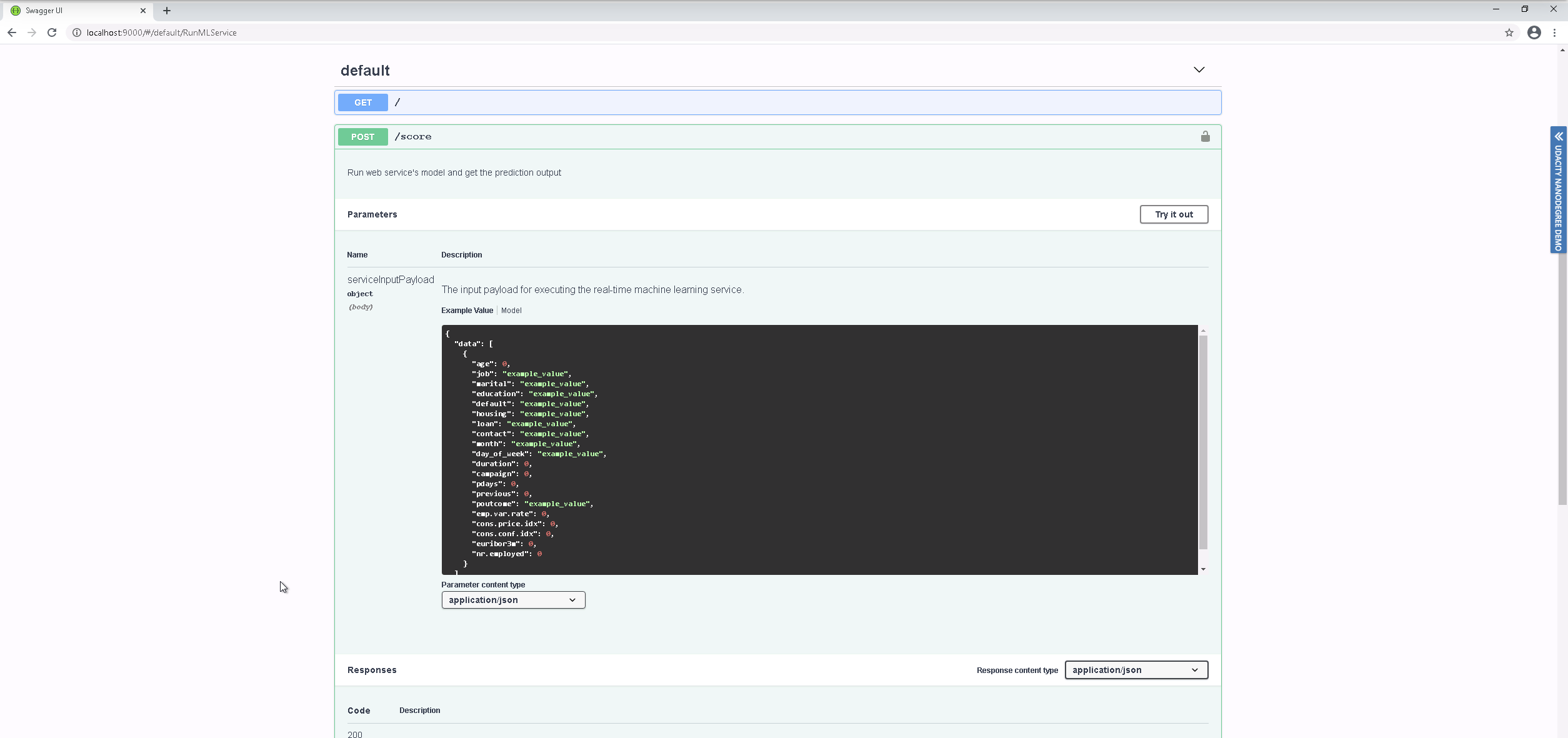Open Response content type dropdown
Screen dimensions: 1568x738
pos(1136,670)
